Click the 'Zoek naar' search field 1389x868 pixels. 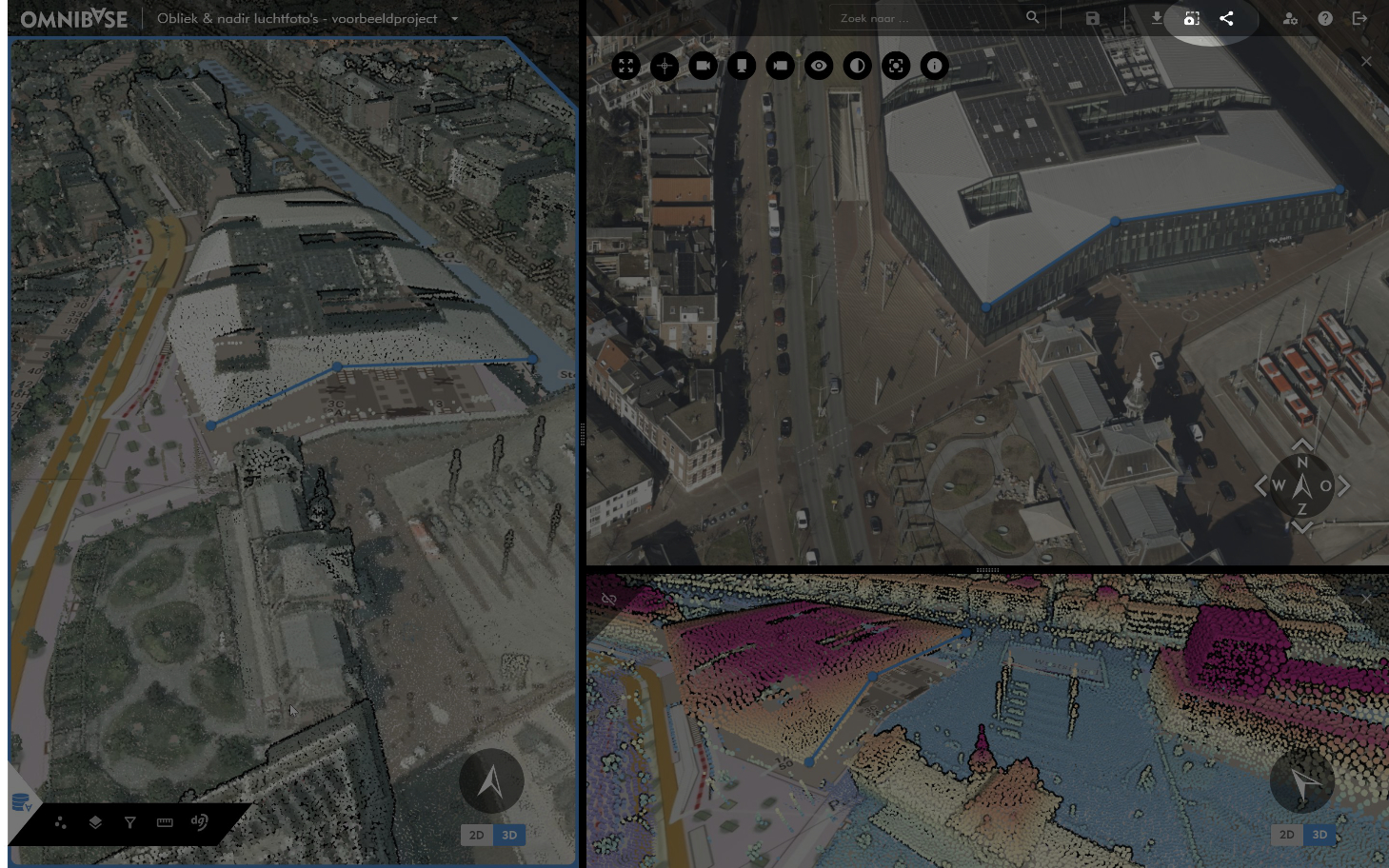point(928,18)
